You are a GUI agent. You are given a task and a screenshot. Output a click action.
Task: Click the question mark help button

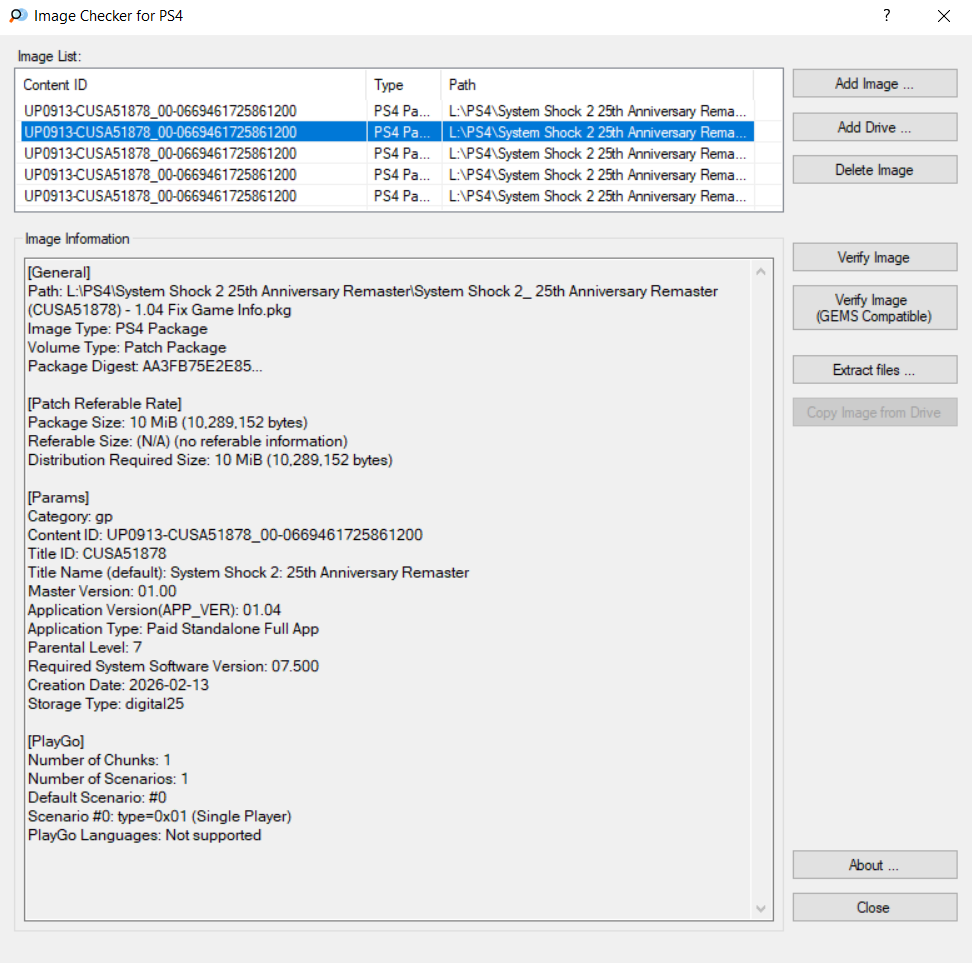click(886, 16)
